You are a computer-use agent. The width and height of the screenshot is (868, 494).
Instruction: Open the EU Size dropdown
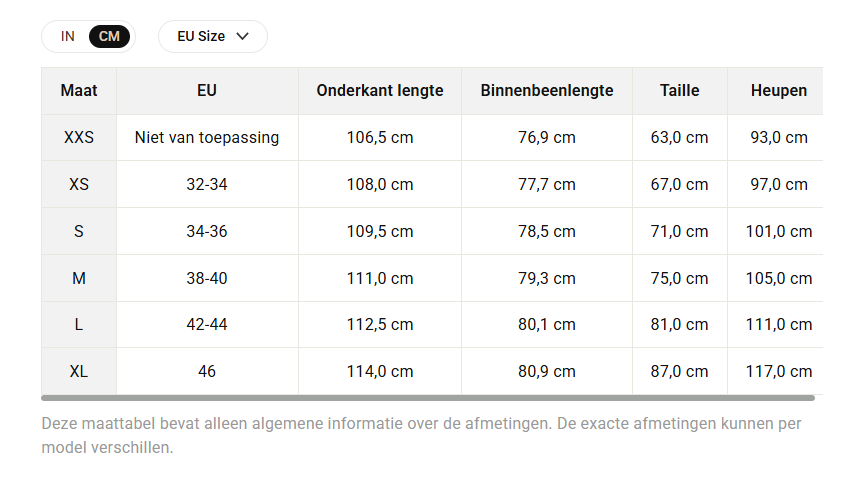(x=213, y=37)
